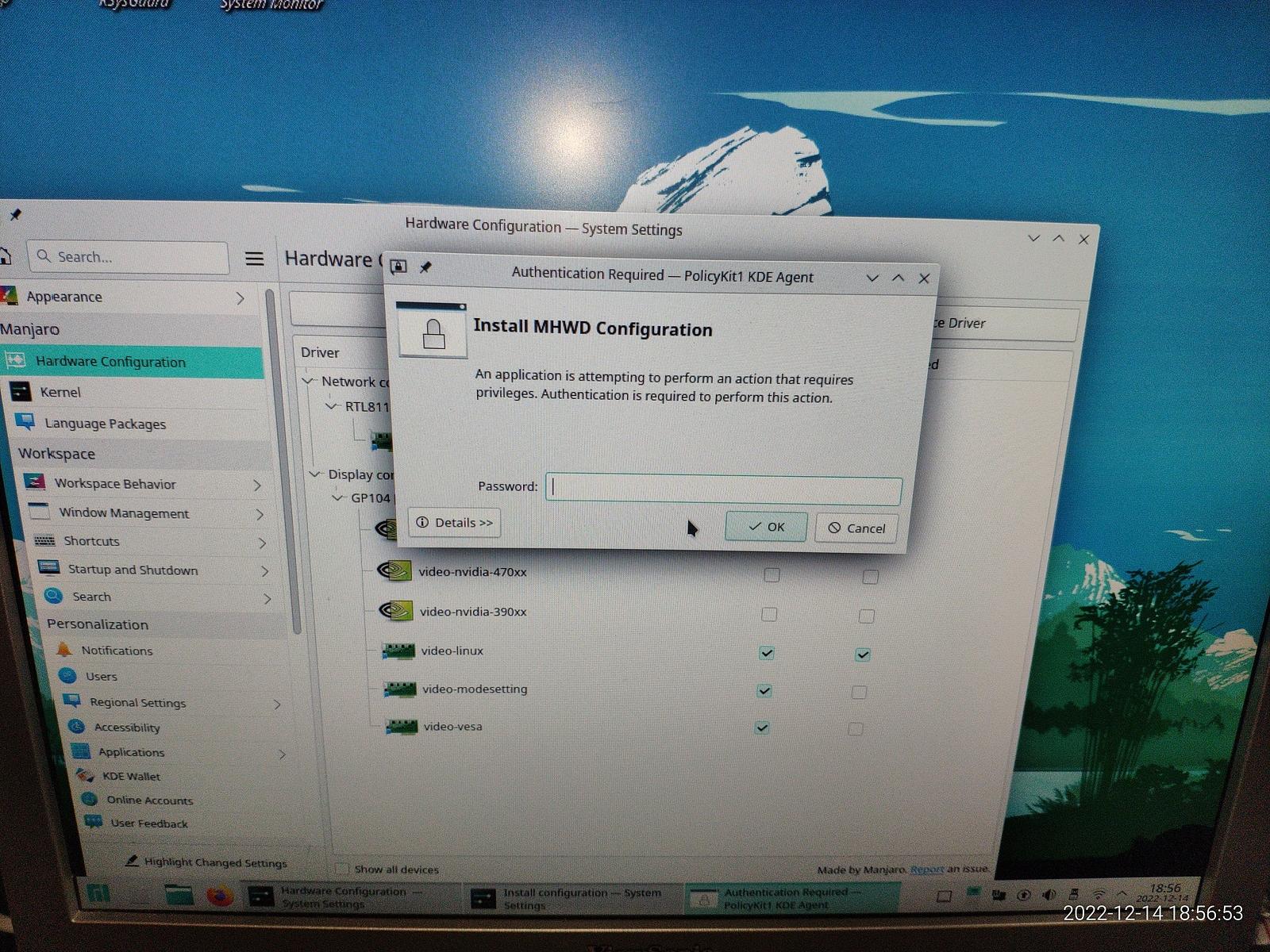Open the Manjaro application launcher in the taskbar
1270x952 pixels.
[98, 894]
